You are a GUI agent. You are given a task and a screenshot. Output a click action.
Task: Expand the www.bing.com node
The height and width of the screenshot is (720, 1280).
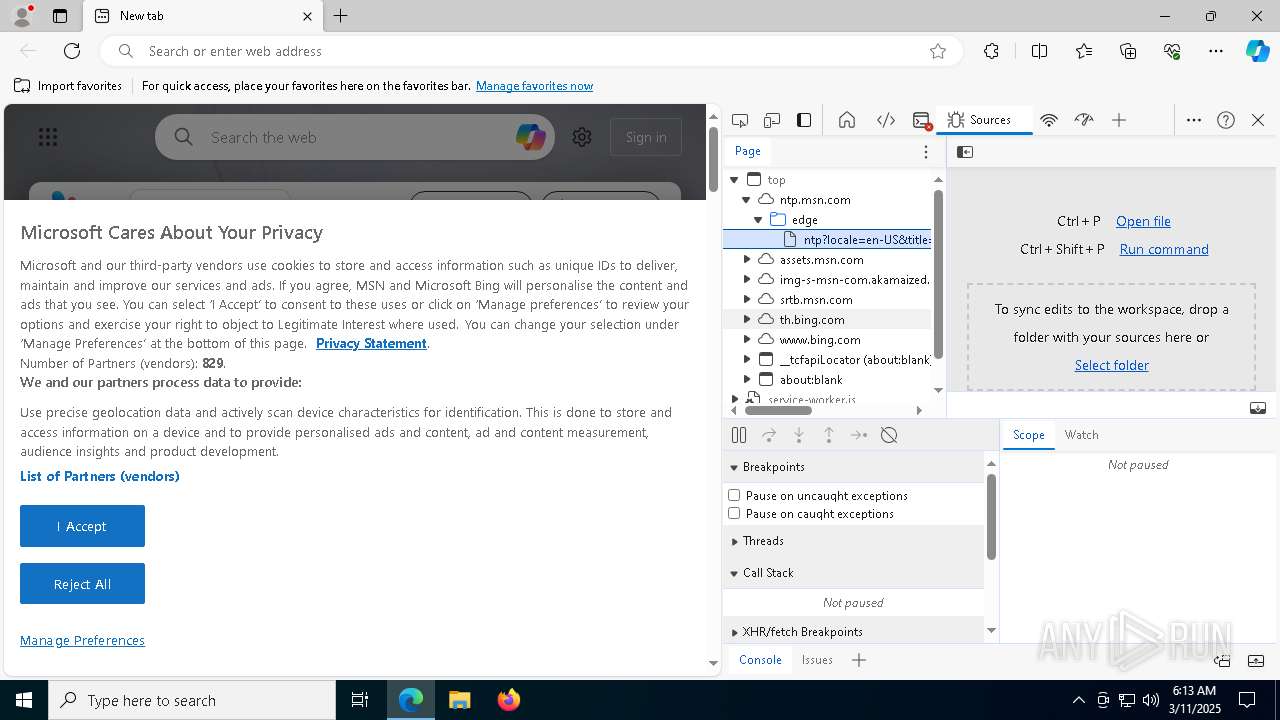tap(746, 340)
